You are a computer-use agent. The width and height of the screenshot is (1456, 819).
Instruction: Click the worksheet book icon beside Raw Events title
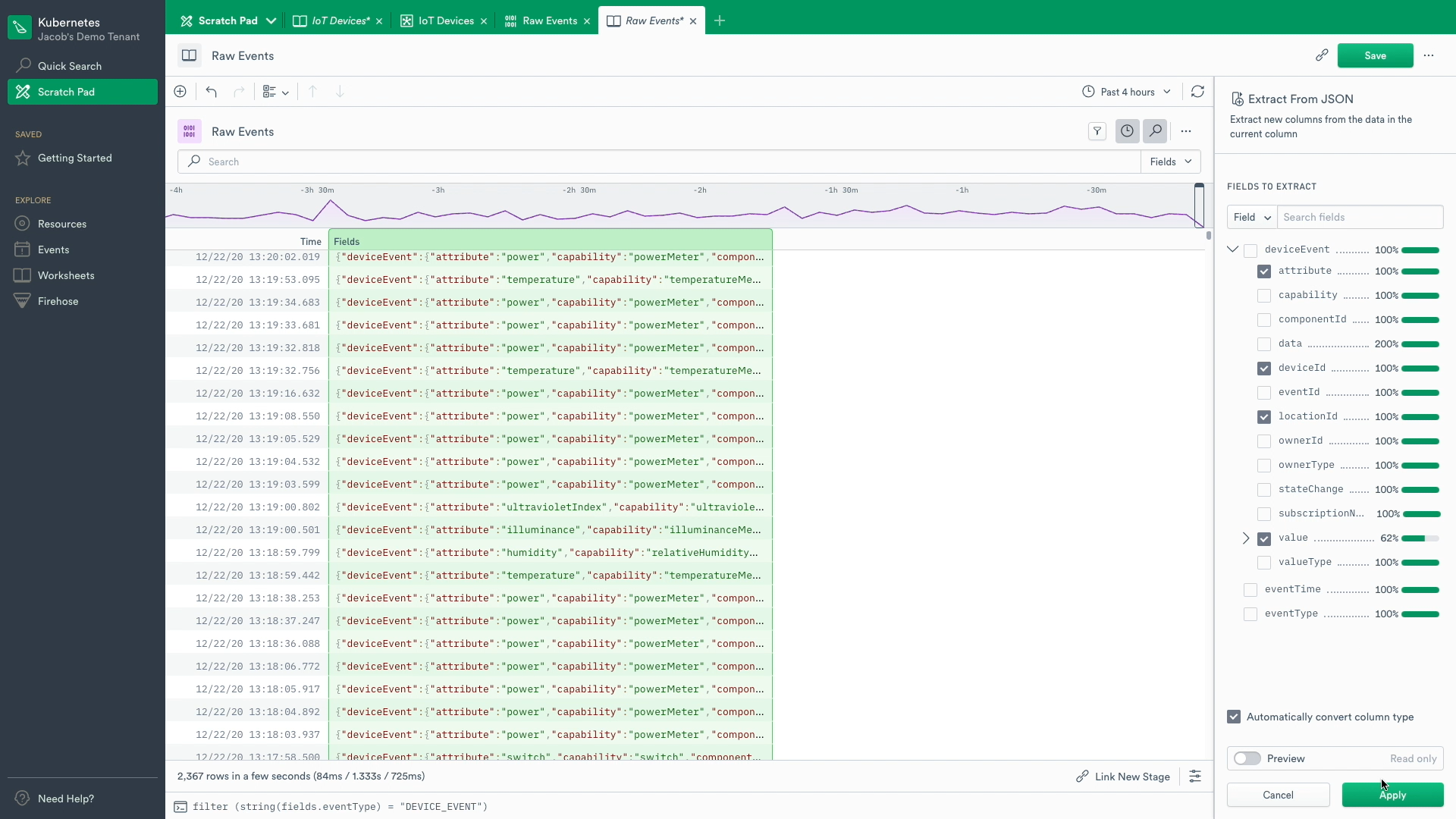pos(190,55)
